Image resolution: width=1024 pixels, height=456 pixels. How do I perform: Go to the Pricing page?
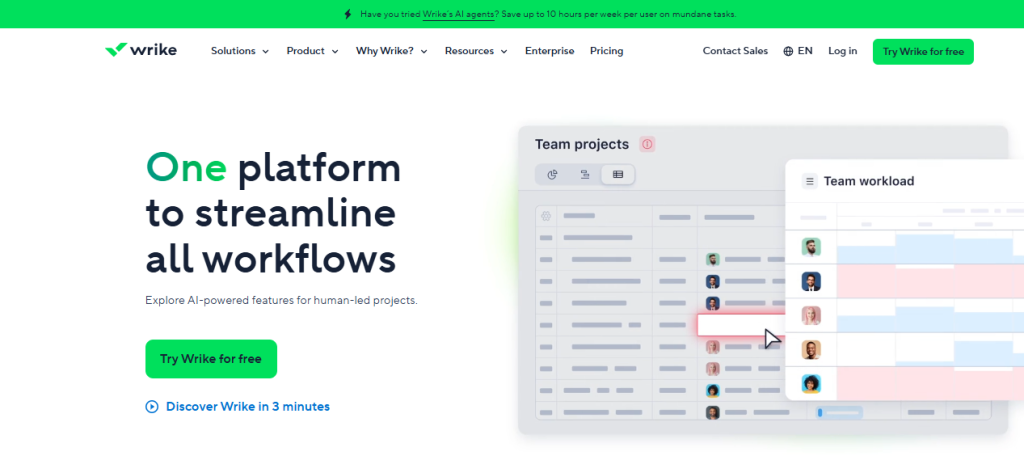(606, 51)
